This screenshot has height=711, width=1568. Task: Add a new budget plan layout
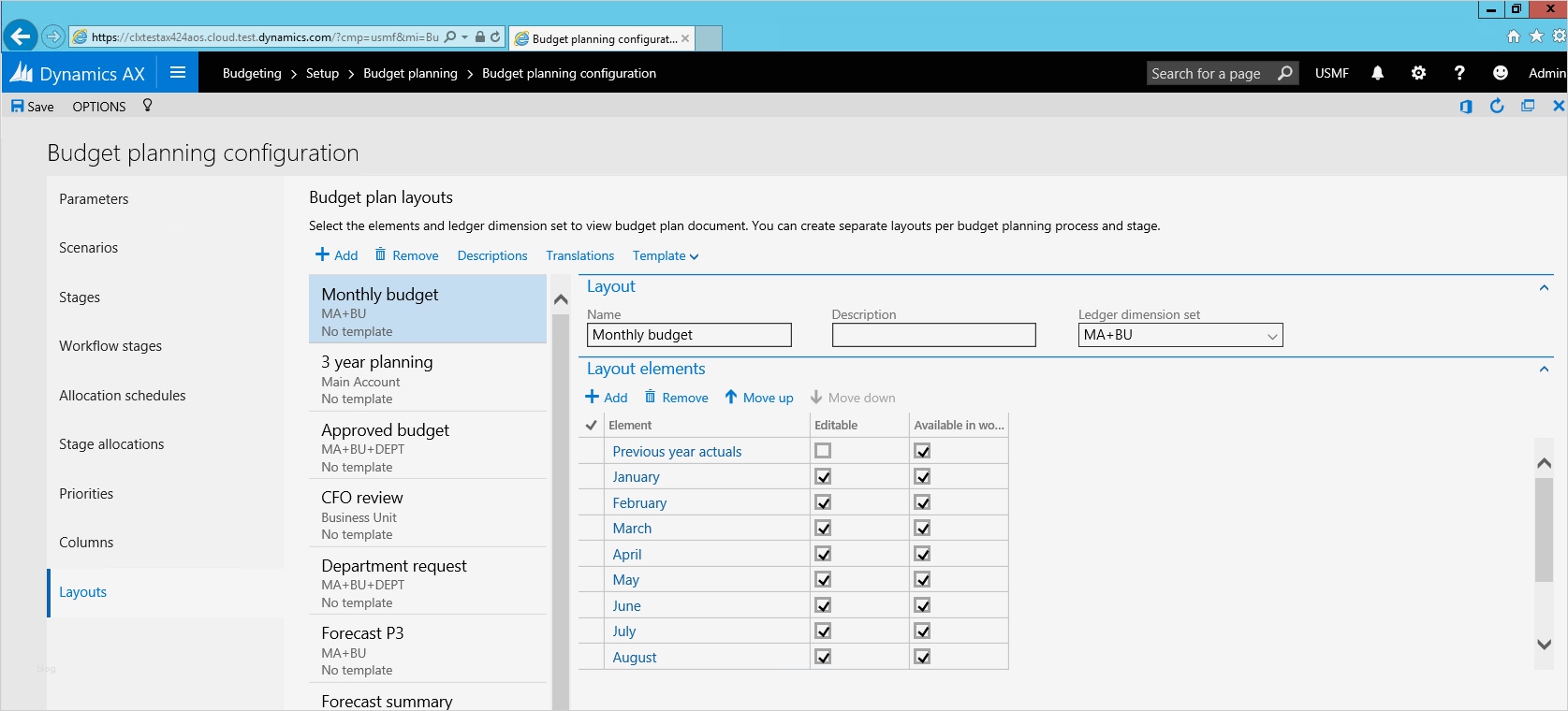pos(336,255)
